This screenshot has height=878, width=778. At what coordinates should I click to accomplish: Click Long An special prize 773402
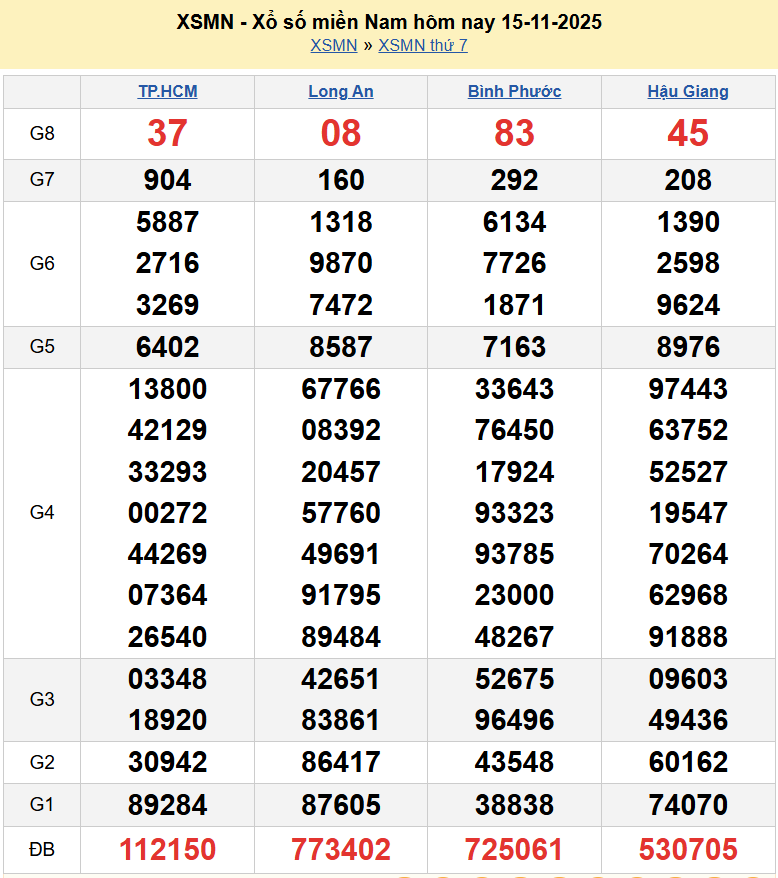click(341, 850)
